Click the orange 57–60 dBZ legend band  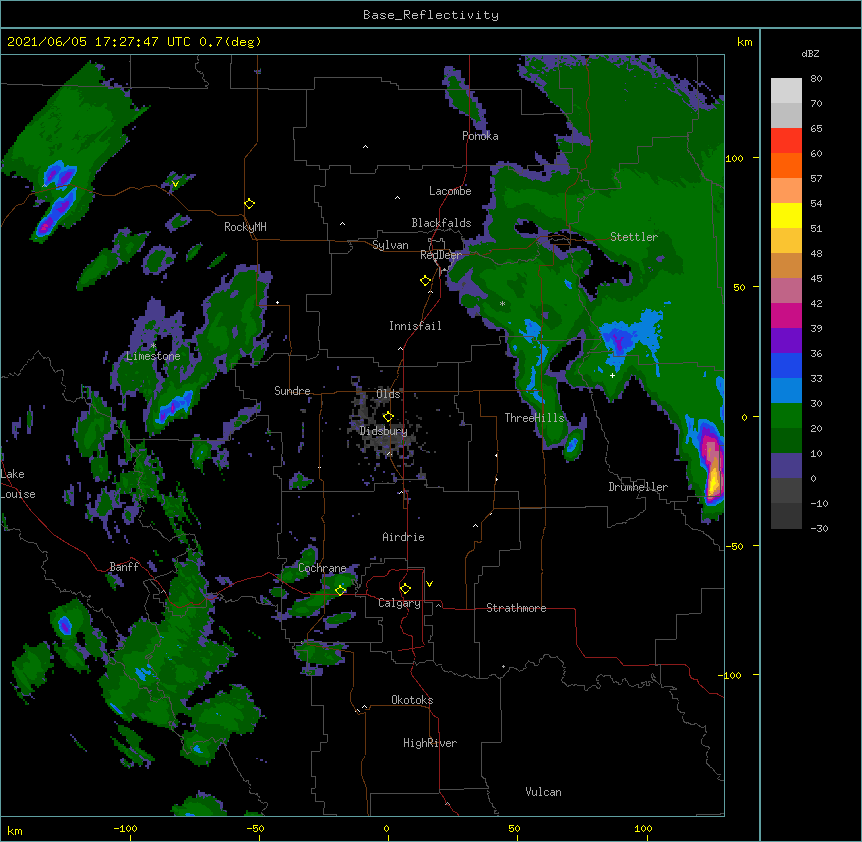(786, 166)
